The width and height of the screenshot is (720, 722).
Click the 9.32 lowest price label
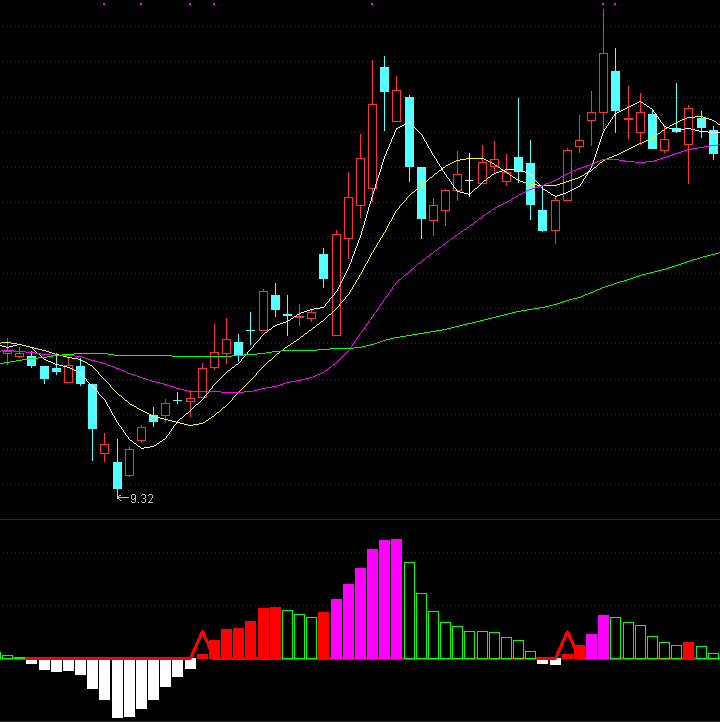tap(142, 499)
